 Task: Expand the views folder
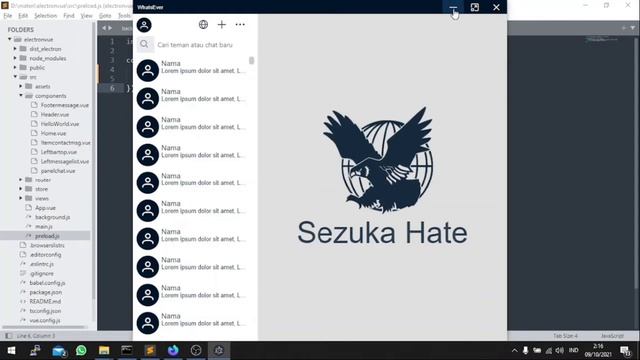[21, 198]
